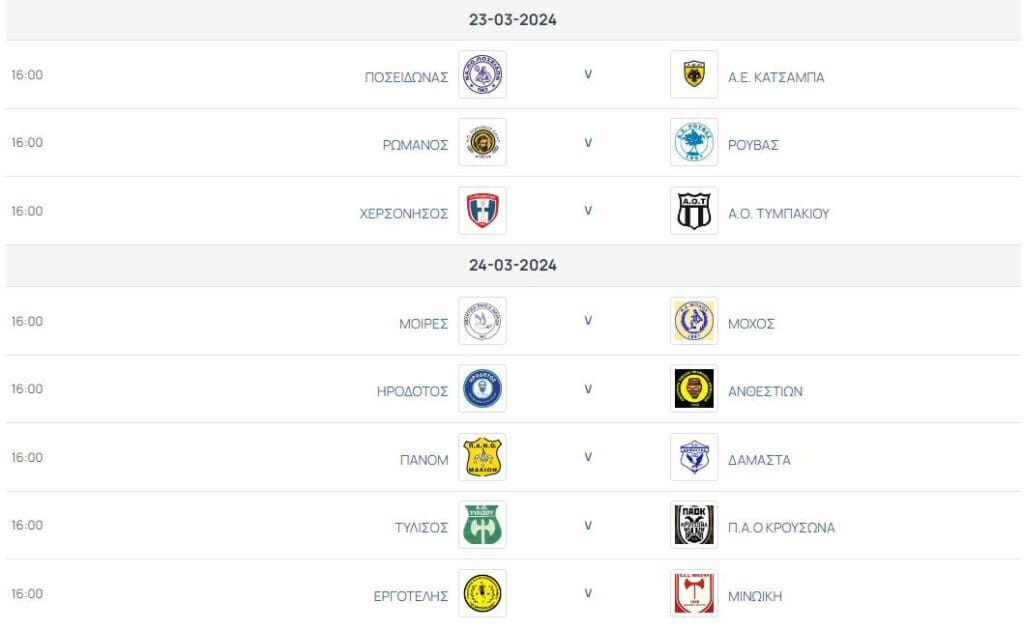The height and width of the screenshot is (631, 1024).
Task: Click the ΑΝΘΕΣΤΙΩΝ team name
Action: coord(765,392)
